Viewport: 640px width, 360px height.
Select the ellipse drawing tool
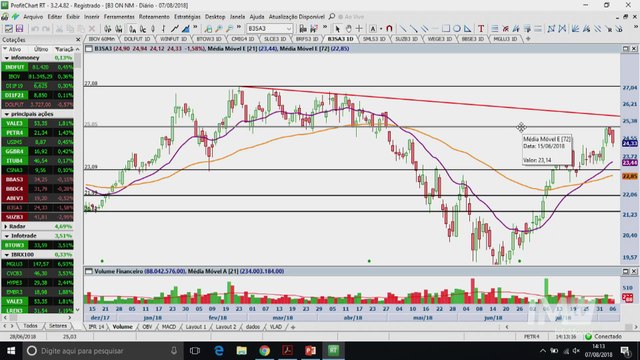(457, 29)
